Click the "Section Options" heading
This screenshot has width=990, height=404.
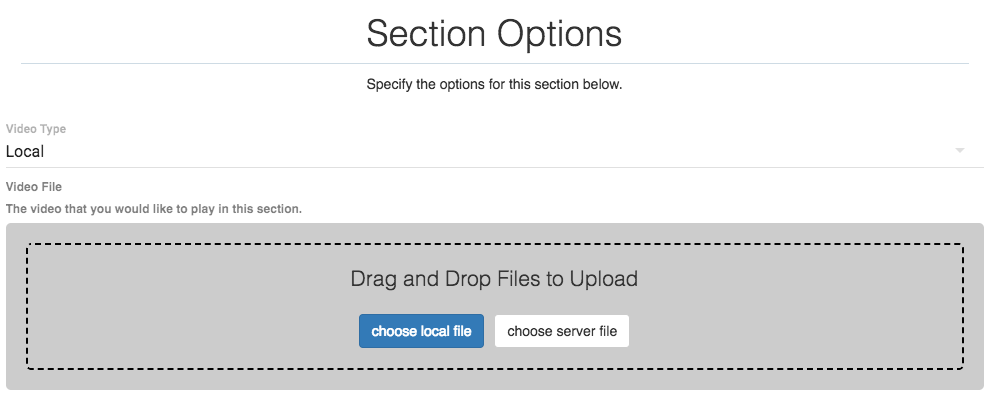coord(494,33)
